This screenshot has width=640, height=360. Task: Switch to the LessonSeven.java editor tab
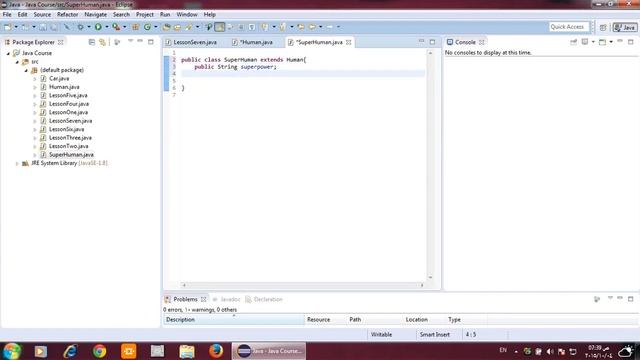click(x=191, y=42)
